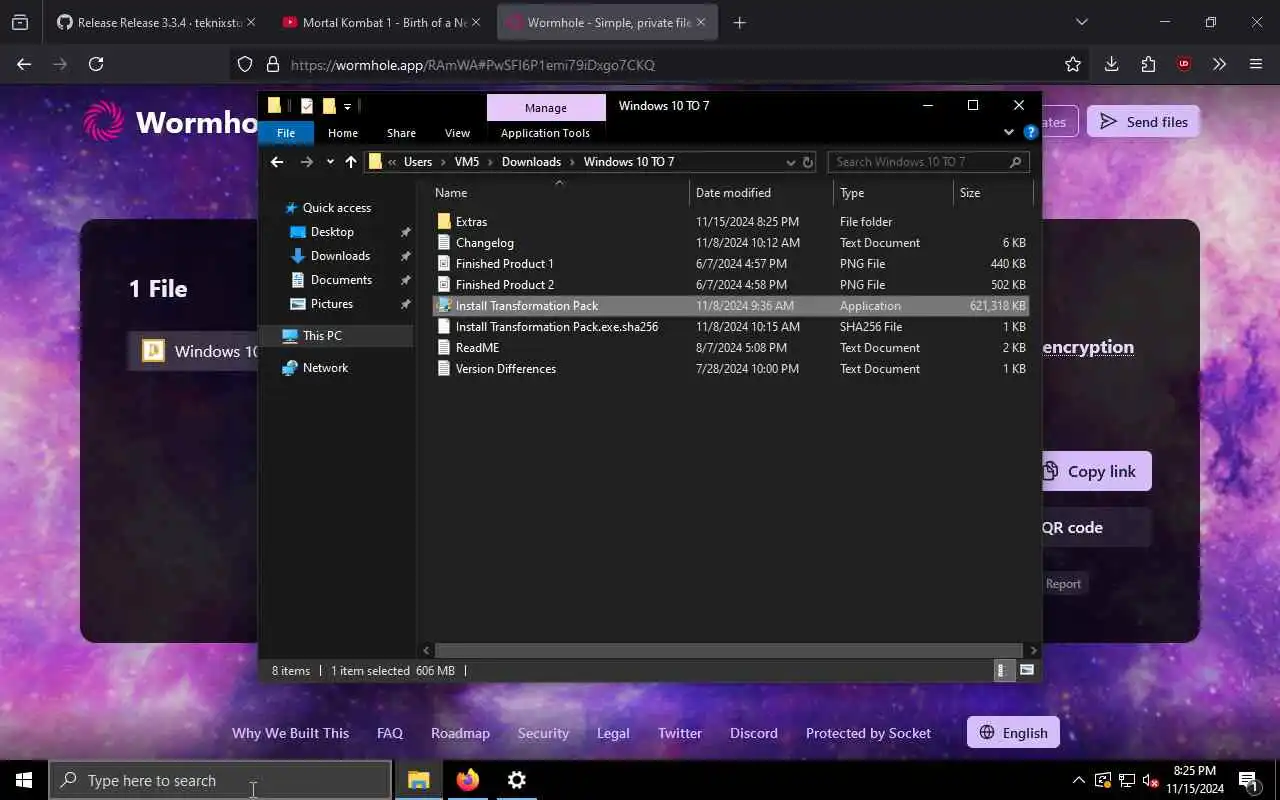List all Firefox tabs dropdown

(1081, 22)
